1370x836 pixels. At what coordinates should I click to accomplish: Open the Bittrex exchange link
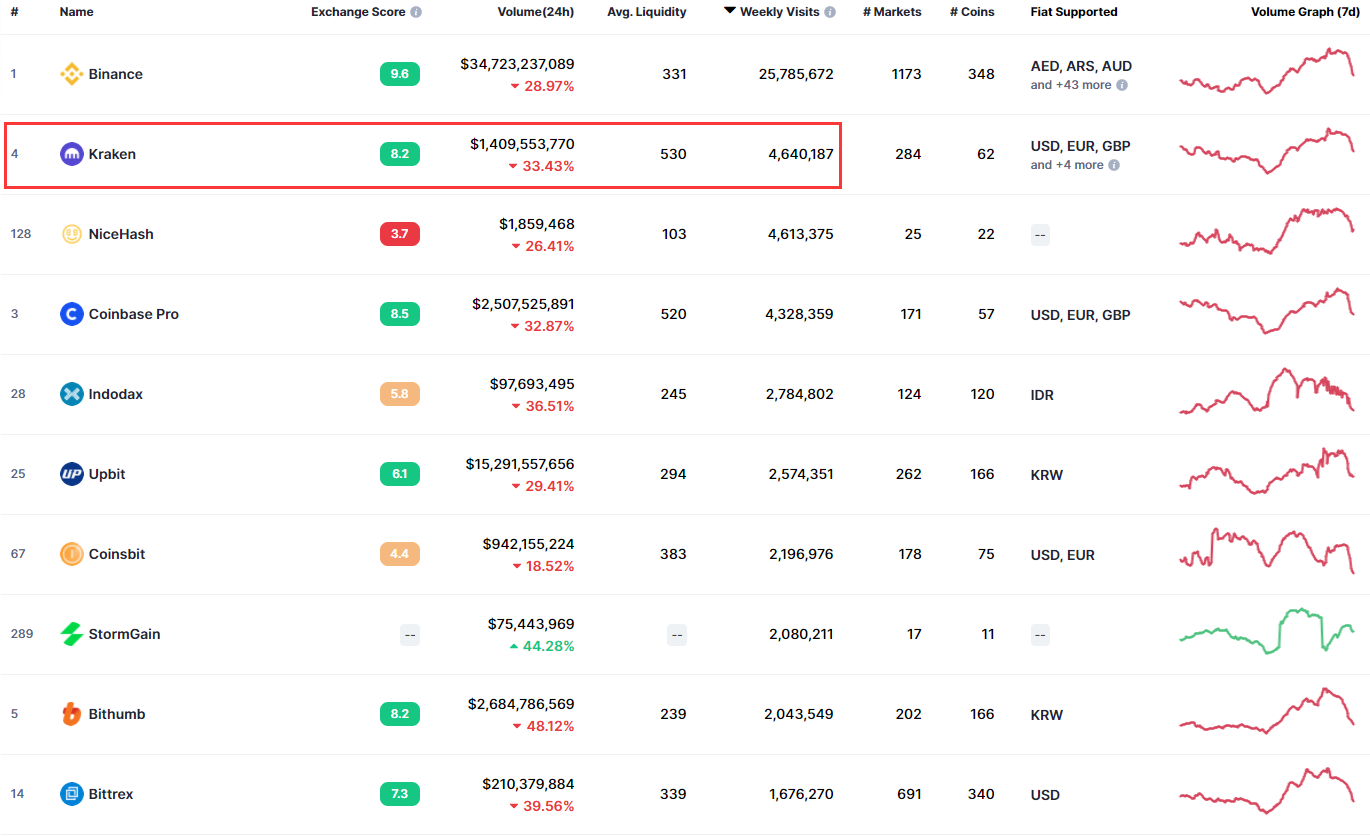(x=110, y=794)
